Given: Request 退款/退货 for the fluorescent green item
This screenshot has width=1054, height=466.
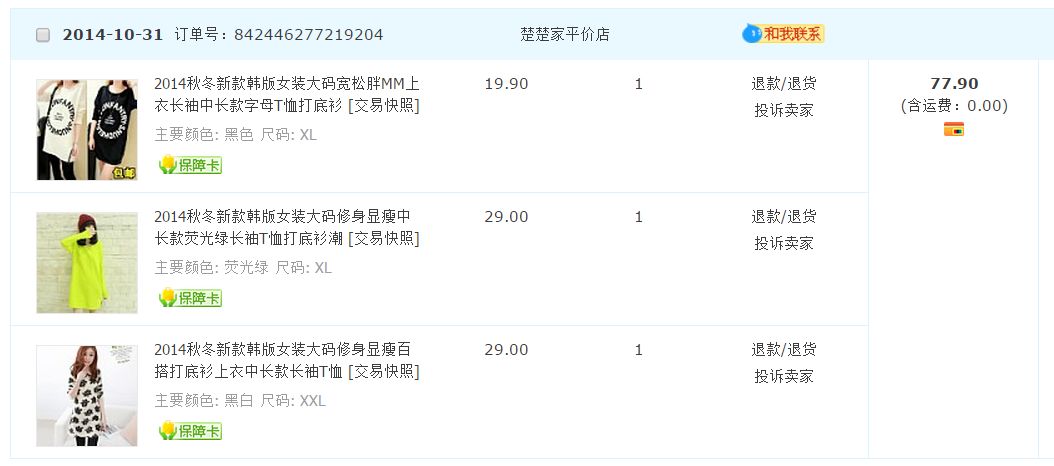Looking at the screenshot, I should click(784, 217).
